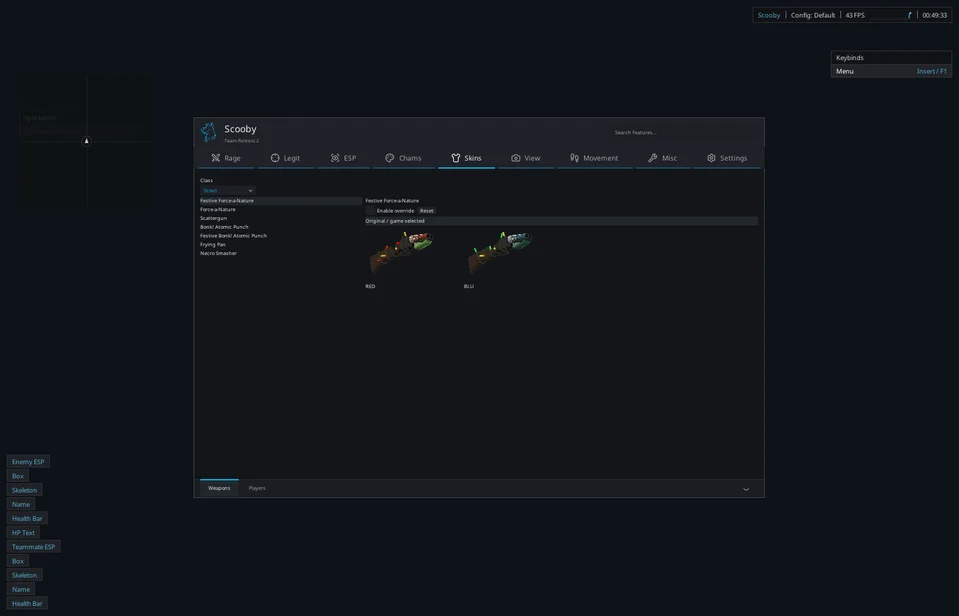
Task: Collapse menu with bottom chevron arrow
Action: coord(746,489)
